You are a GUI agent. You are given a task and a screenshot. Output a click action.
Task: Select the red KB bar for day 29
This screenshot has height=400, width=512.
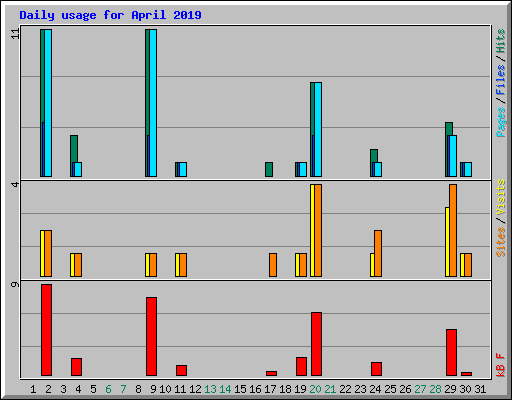[x=452, y=353]
